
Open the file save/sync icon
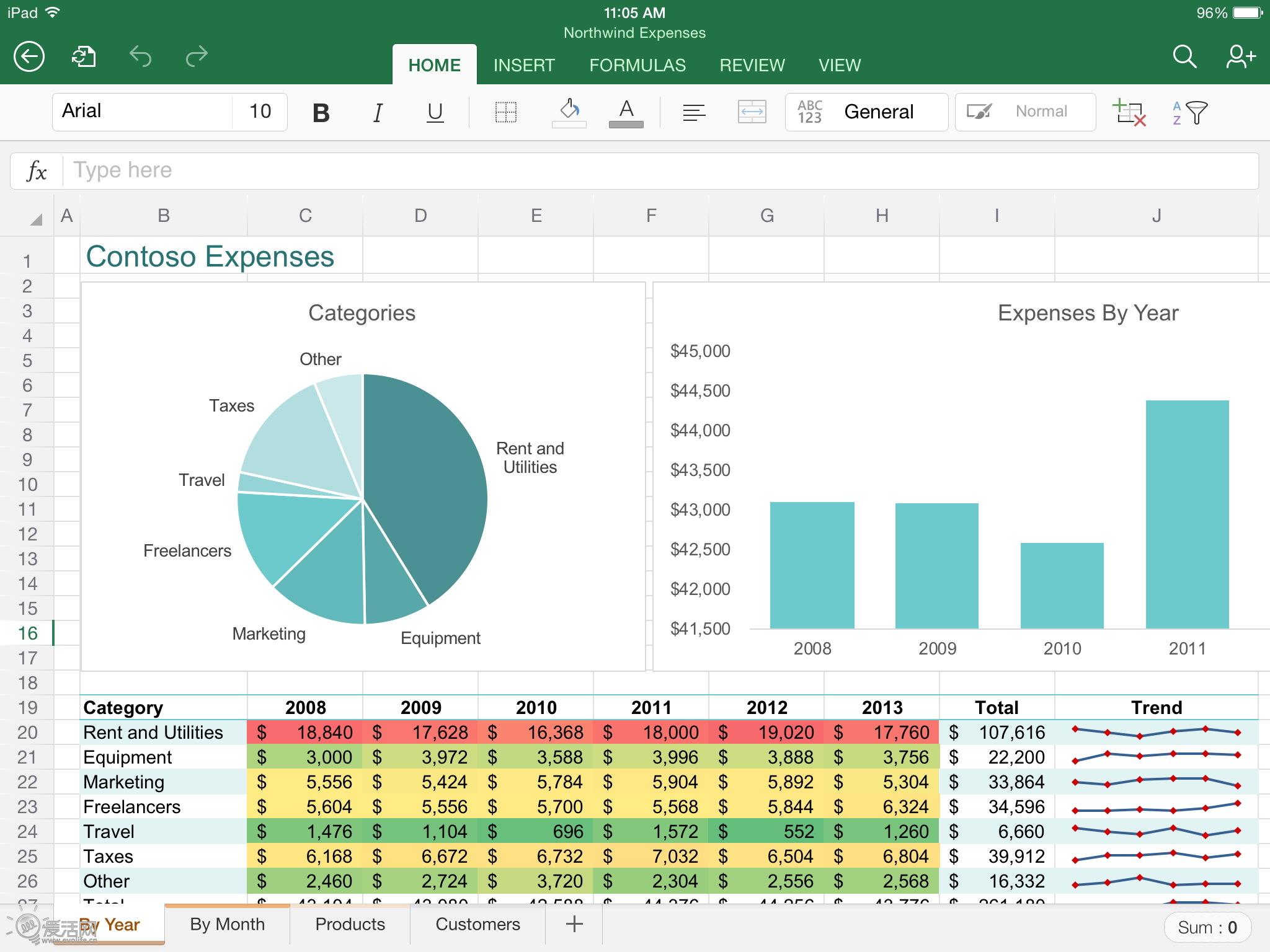click(84, 57)
